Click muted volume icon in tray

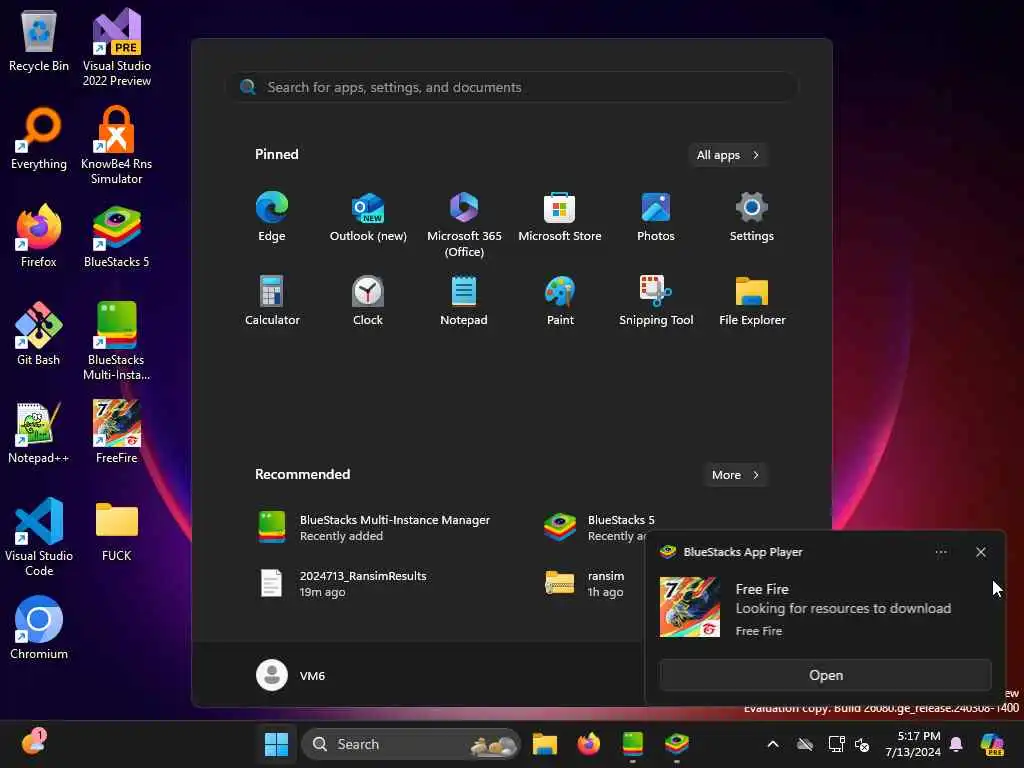click(x=862, y=744)
